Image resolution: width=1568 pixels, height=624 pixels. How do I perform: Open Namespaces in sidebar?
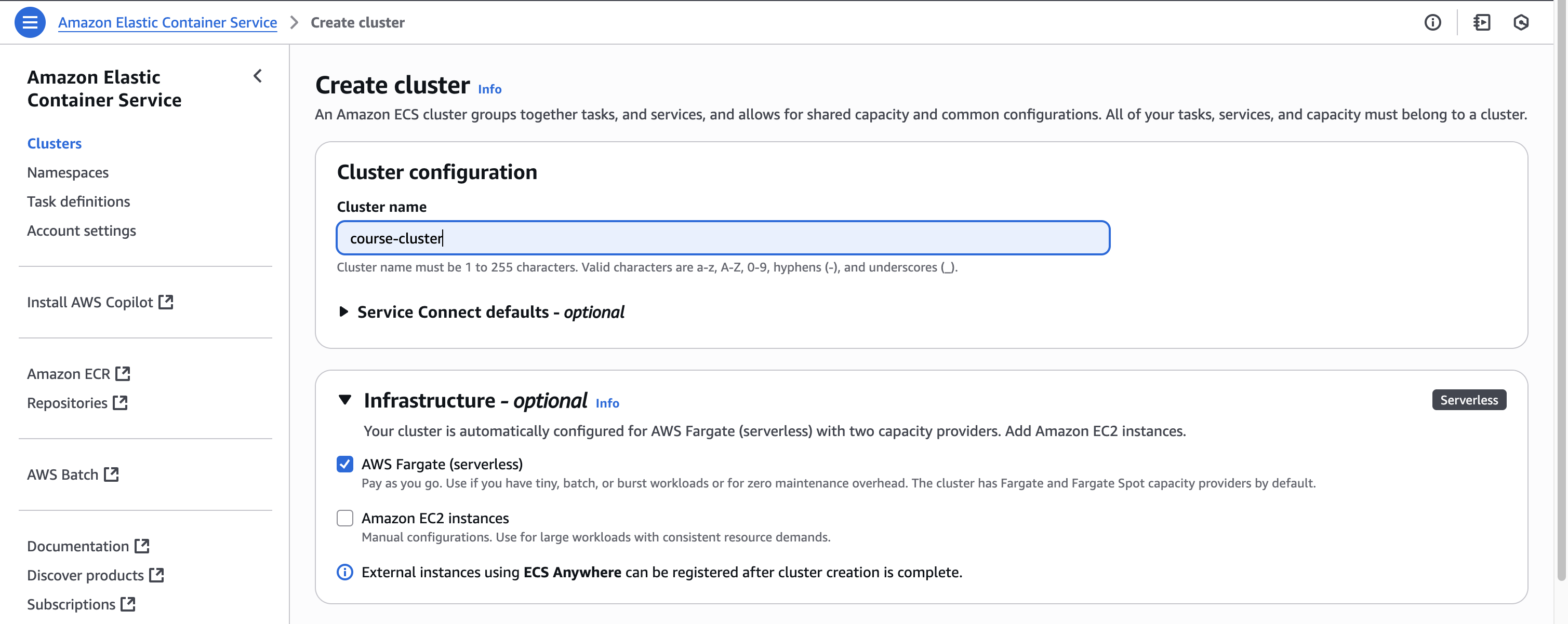tap(68, 172)
